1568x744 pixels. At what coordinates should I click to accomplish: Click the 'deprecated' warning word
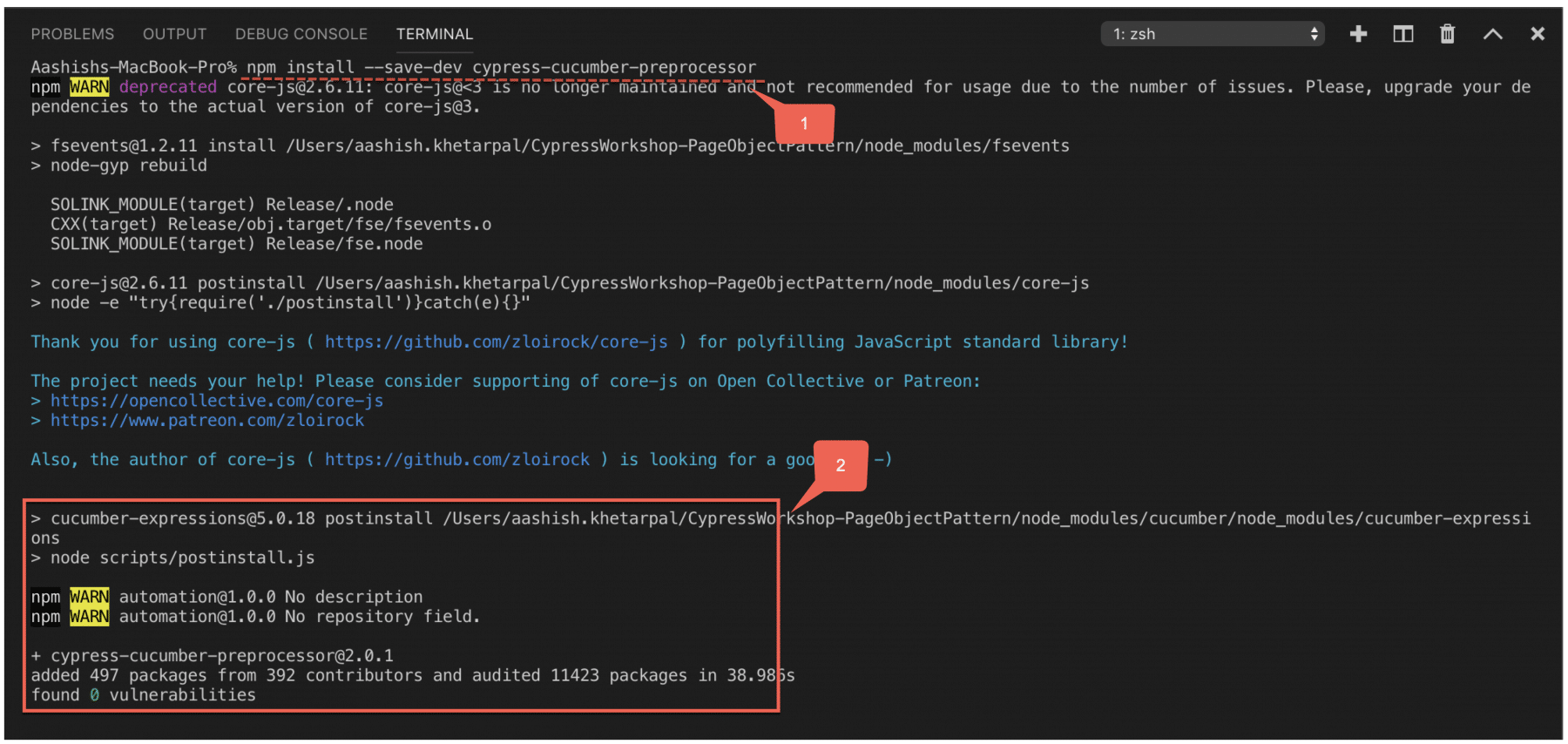(168, 87)
